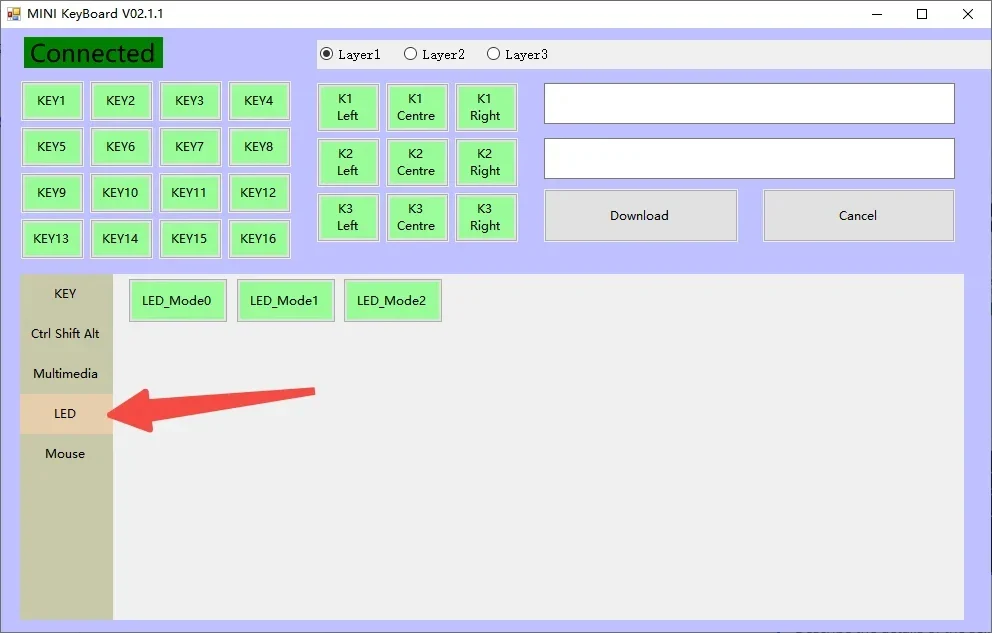
Task: Choose LED_Mode0 option
Action: [178, 300]
